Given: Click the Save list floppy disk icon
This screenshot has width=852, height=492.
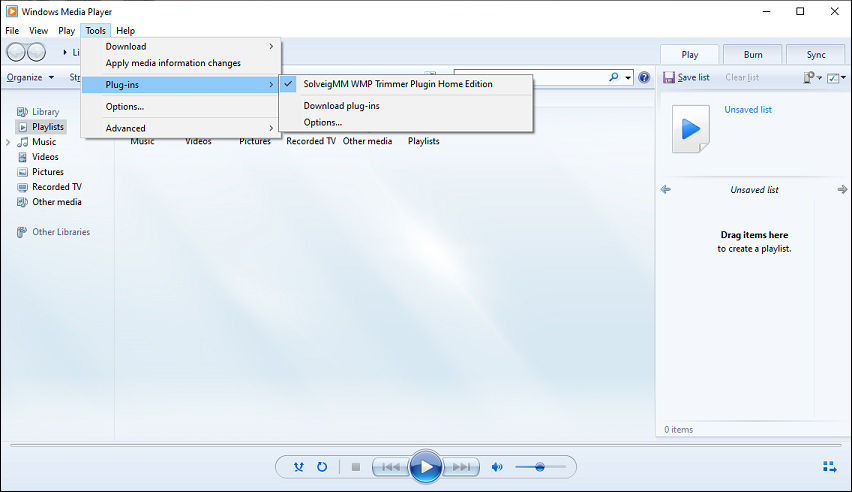Looking at the screenshot, I should (669, 77).
